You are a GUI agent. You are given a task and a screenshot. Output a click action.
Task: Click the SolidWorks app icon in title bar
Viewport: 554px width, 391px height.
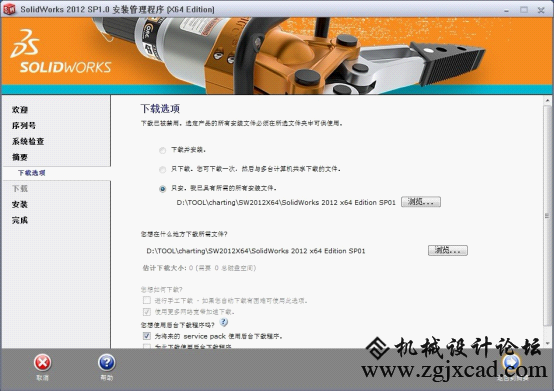[10, 10]
